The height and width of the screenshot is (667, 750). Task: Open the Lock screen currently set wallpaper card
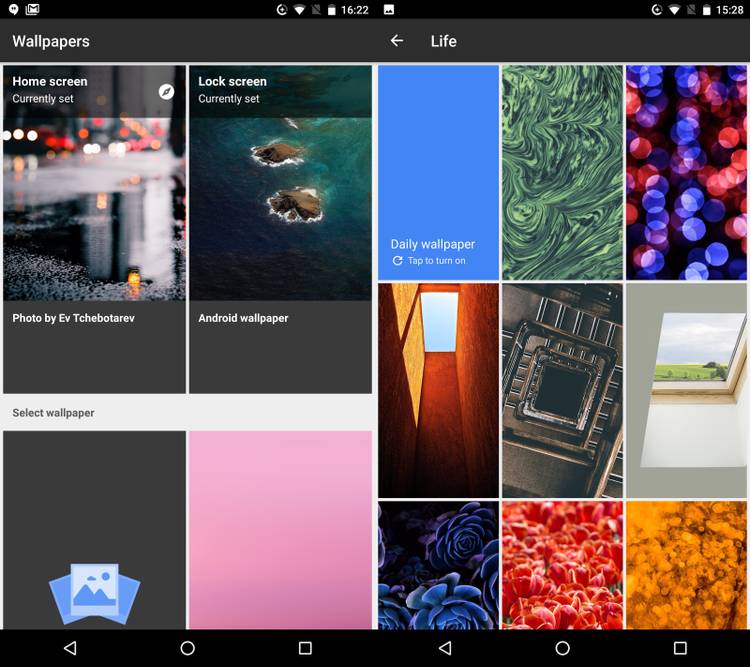[x=280, y=230]
